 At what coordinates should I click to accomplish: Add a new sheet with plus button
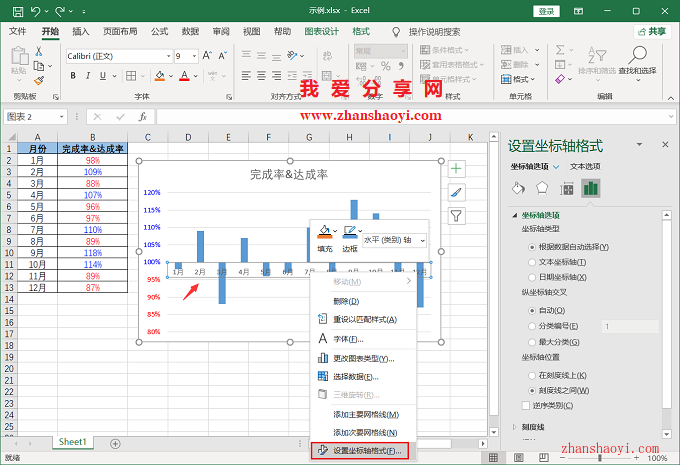coord(115,444)
